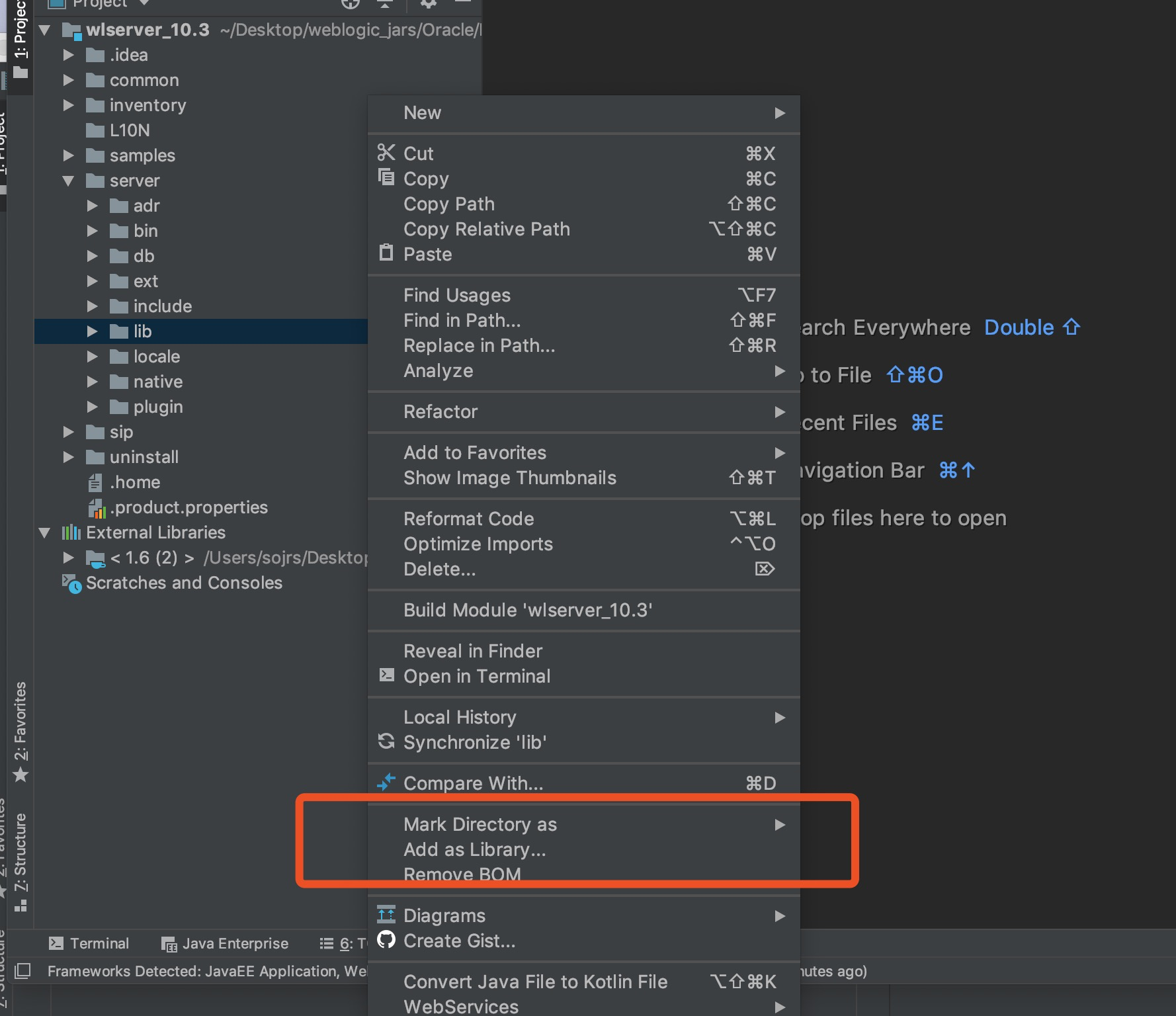Screen dimensions: 1176x1016
Task: Expand the sip folder
Action: pos(68,432)
